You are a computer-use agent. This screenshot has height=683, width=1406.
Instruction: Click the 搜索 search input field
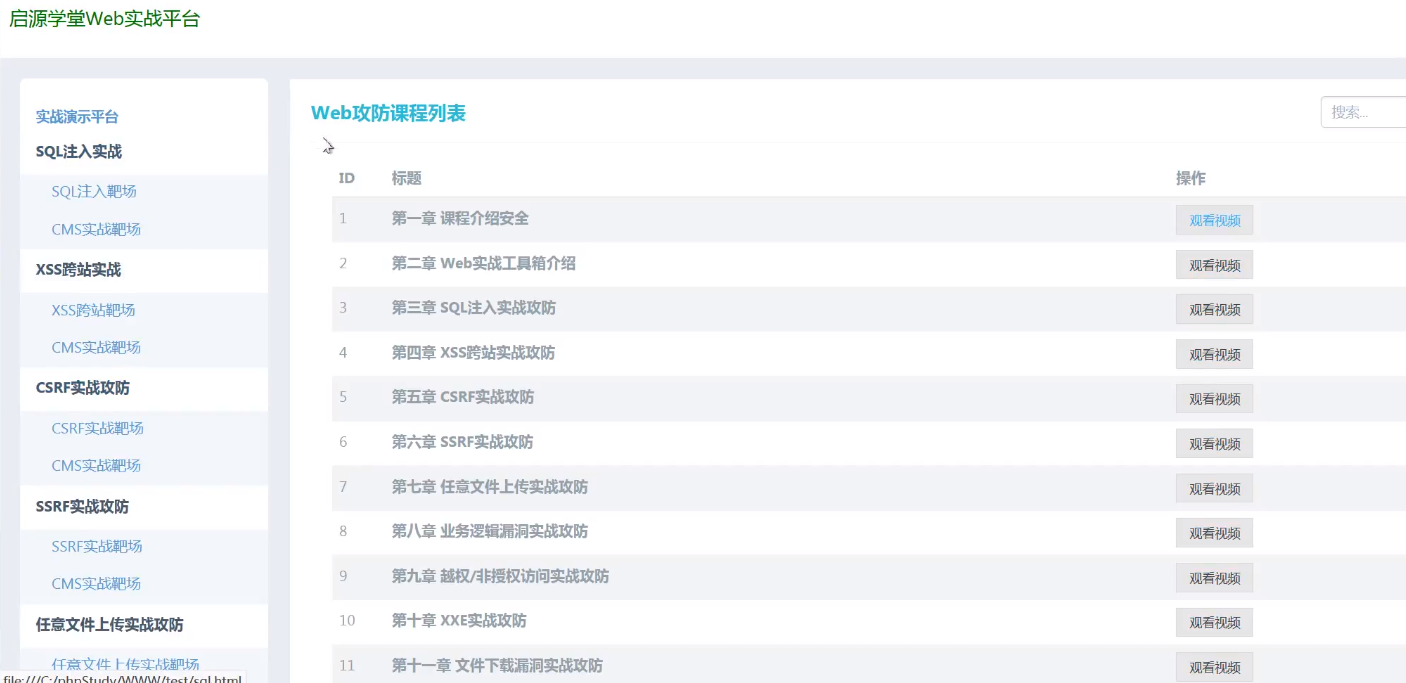click(x=1362, y=112)
